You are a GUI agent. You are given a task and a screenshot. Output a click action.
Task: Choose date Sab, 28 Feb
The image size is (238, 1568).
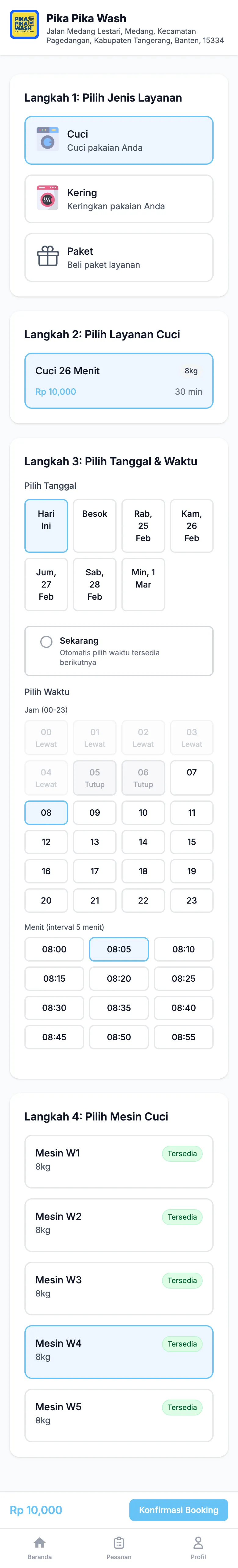pos(94,584)
